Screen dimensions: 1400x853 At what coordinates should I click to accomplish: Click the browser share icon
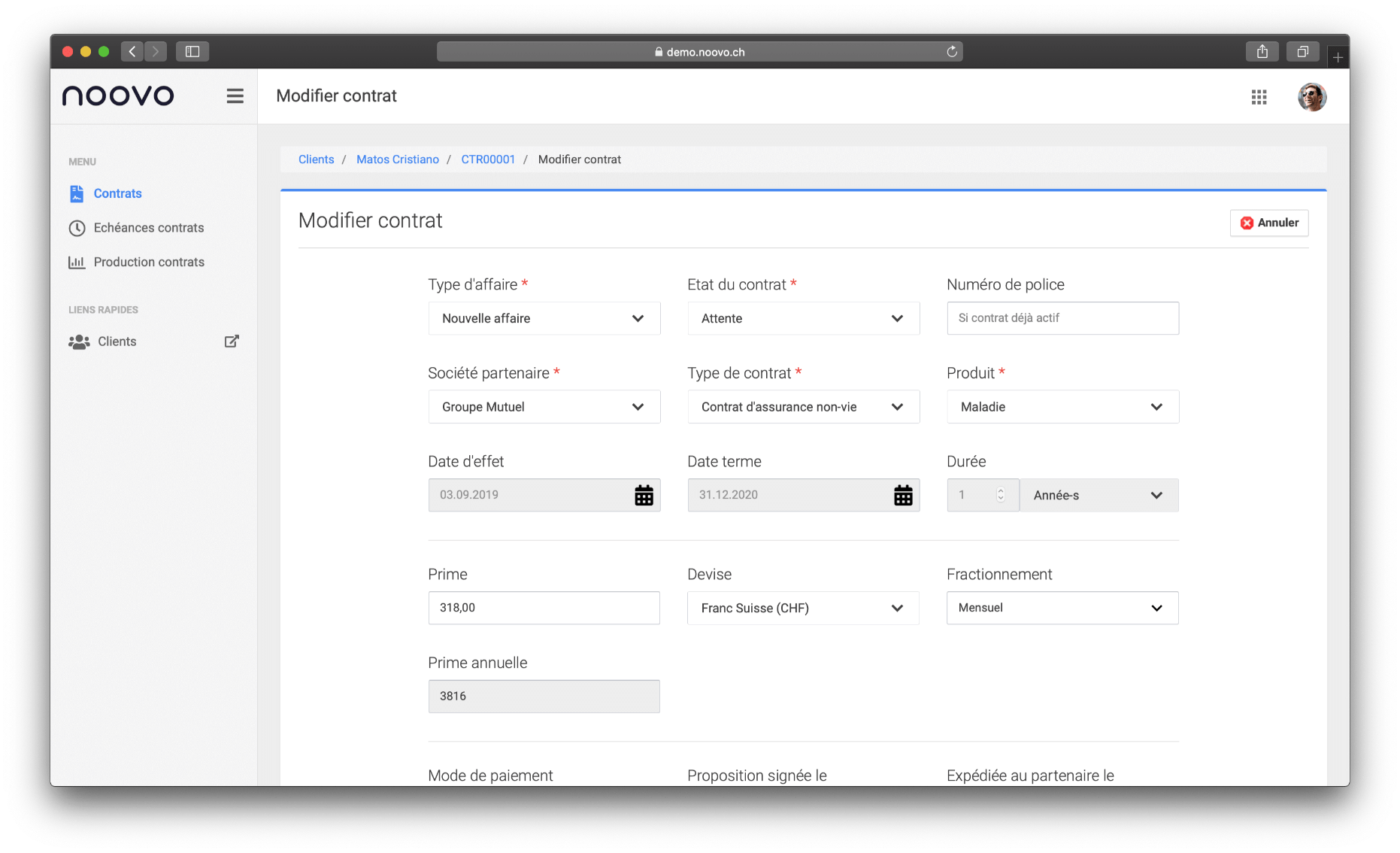(x=1262, y=52)
